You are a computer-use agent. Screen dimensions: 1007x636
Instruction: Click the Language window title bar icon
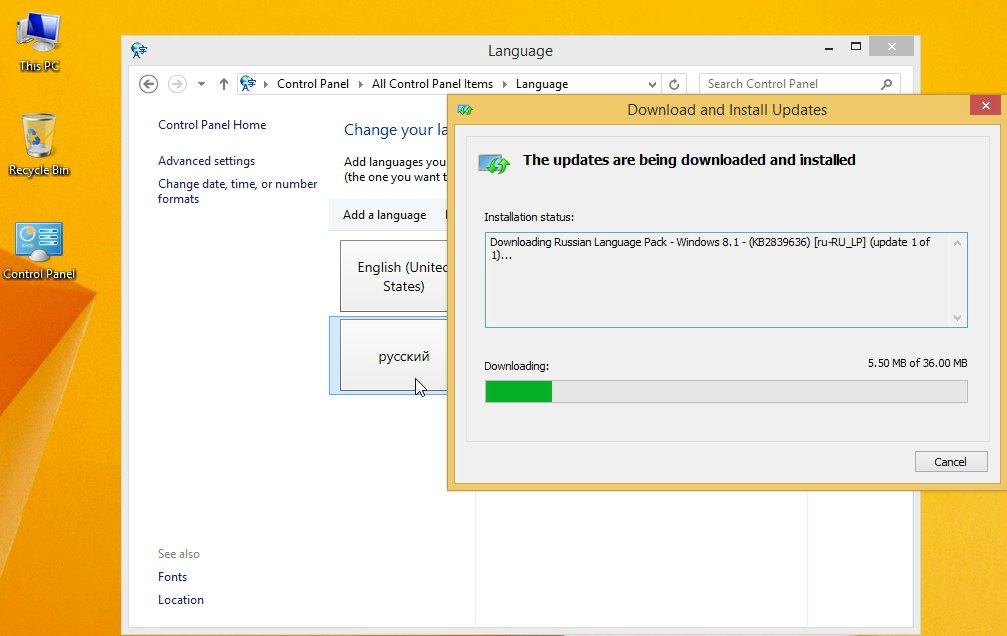139,50
